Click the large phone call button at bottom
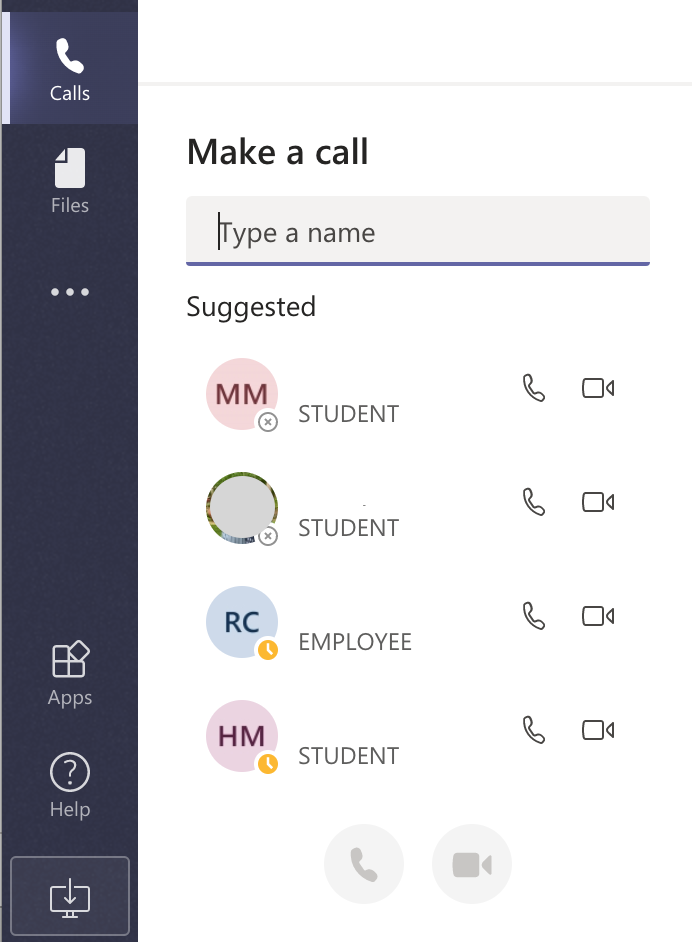 (x=364, y=863)
